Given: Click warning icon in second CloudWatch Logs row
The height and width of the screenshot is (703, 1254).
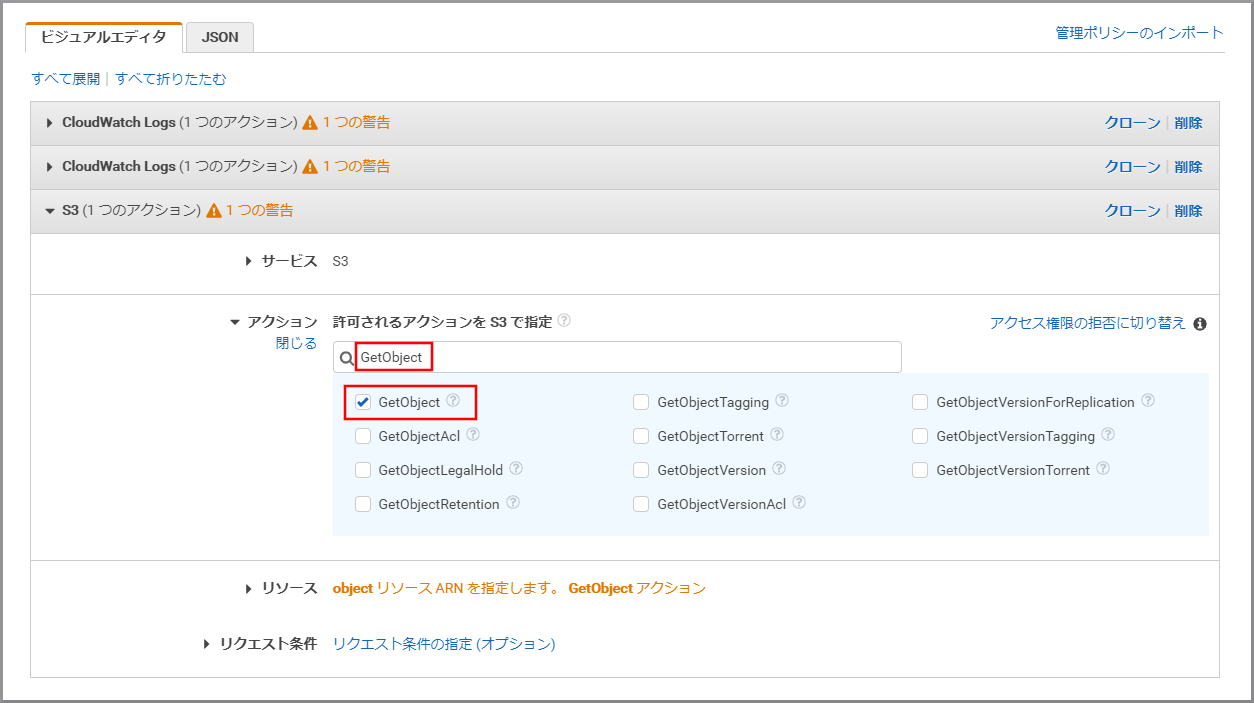Looking at the screenshot, I should click(x=310, y=167).
